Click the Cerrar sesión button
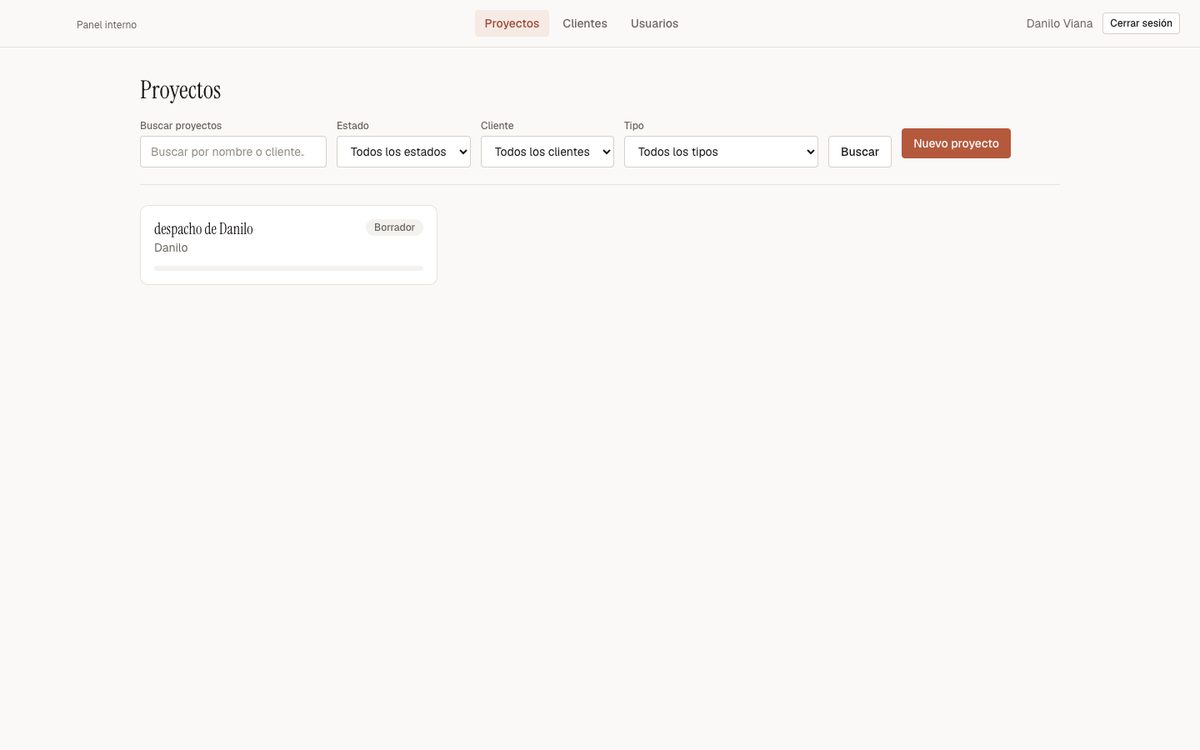 click(1141, 23)
